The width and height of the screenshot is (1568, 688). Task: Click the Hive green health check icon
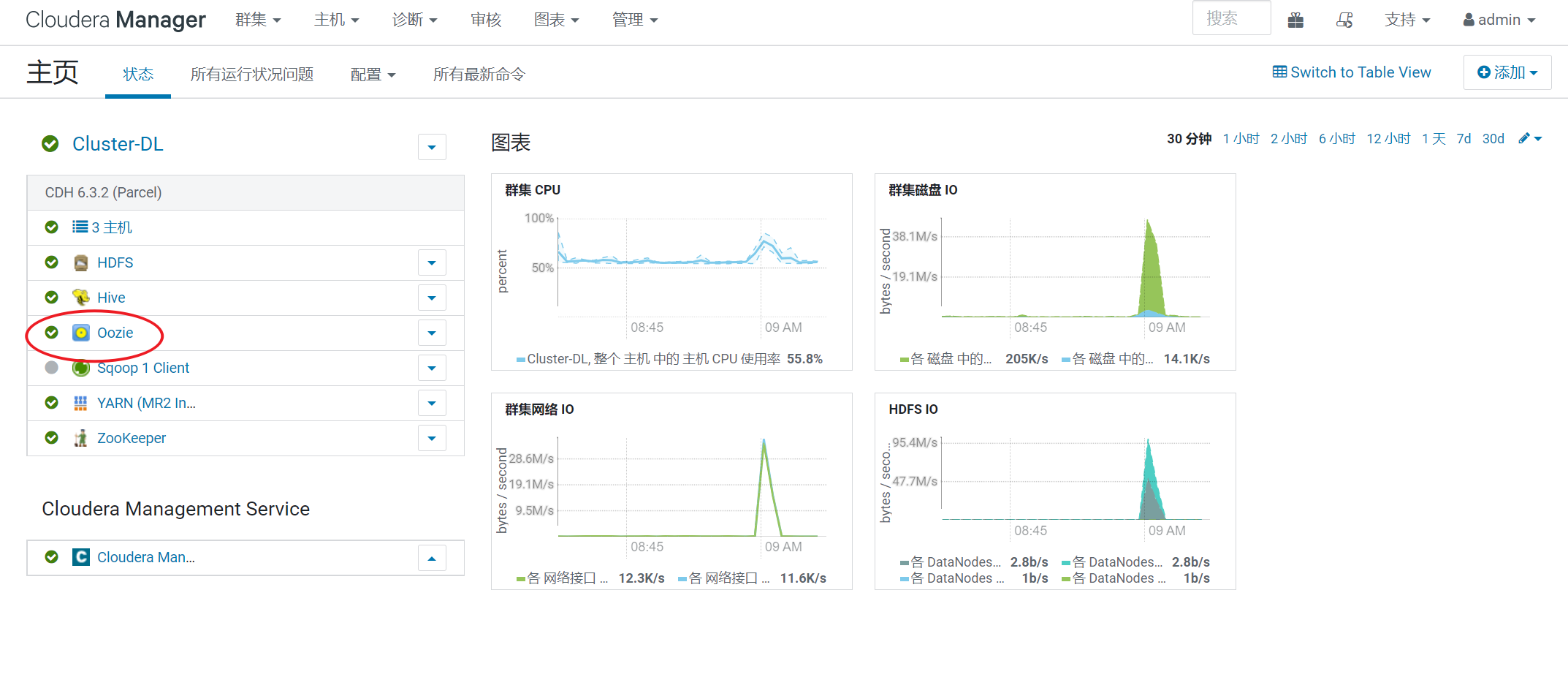52,298
